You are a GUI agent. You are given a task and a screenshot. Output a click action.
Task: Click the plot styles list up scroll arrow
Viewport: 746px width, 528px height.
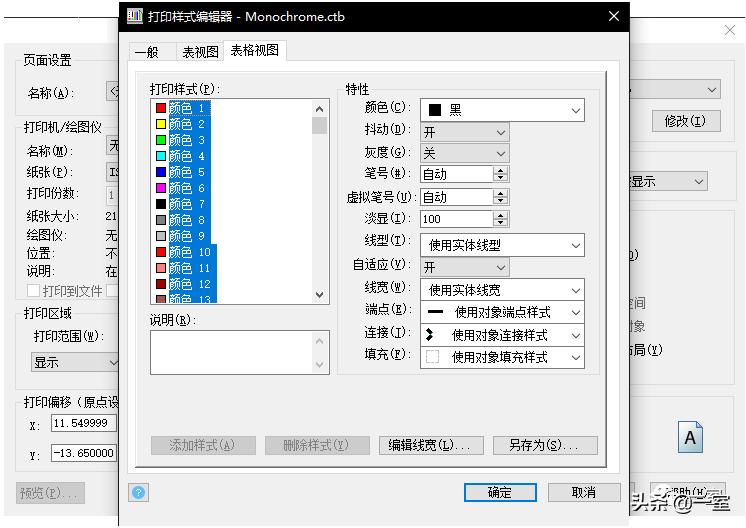coord(320,109)
